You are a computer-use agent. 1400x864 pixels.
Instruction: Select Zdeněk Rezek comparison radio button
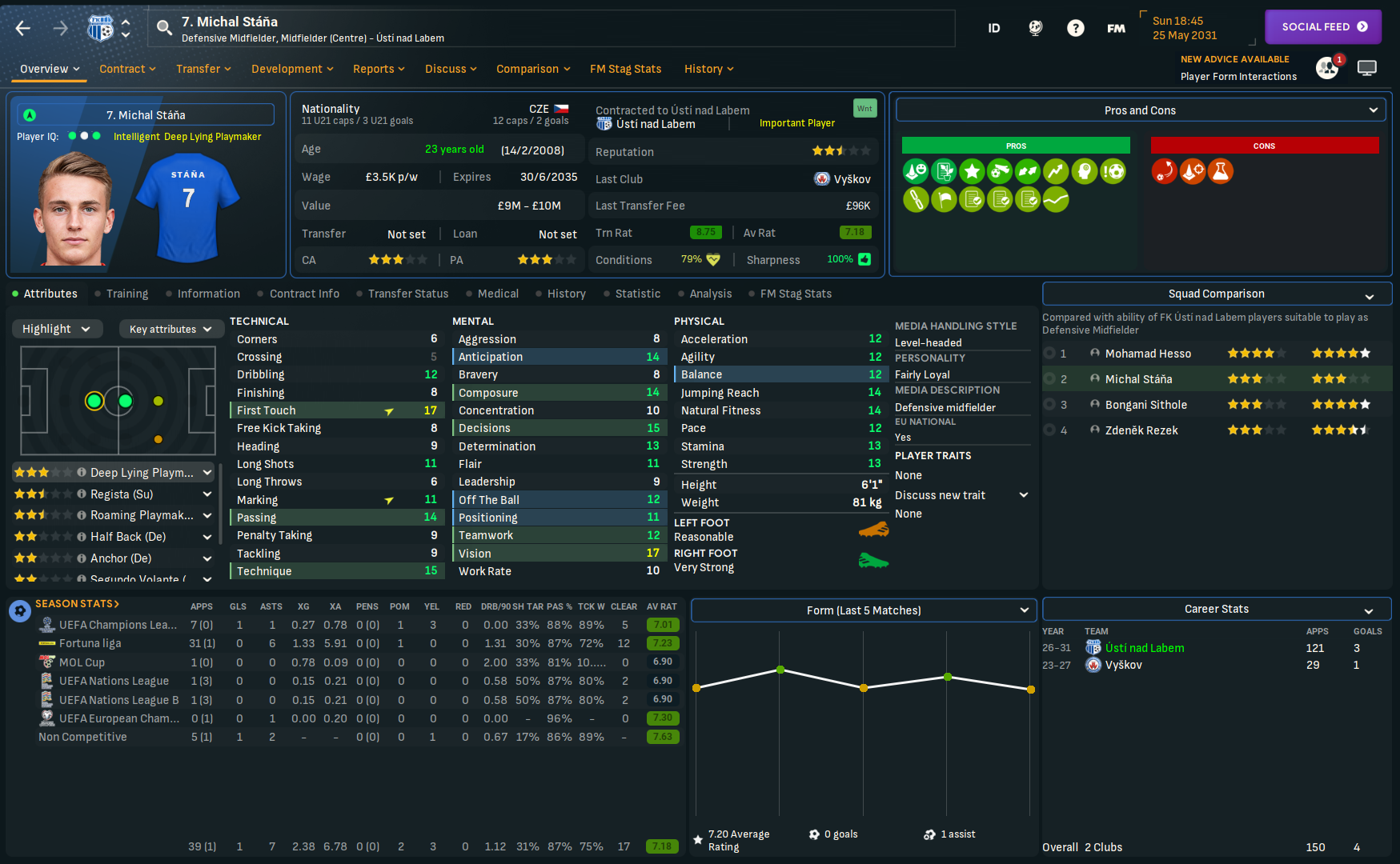[x=1049, y=430]
